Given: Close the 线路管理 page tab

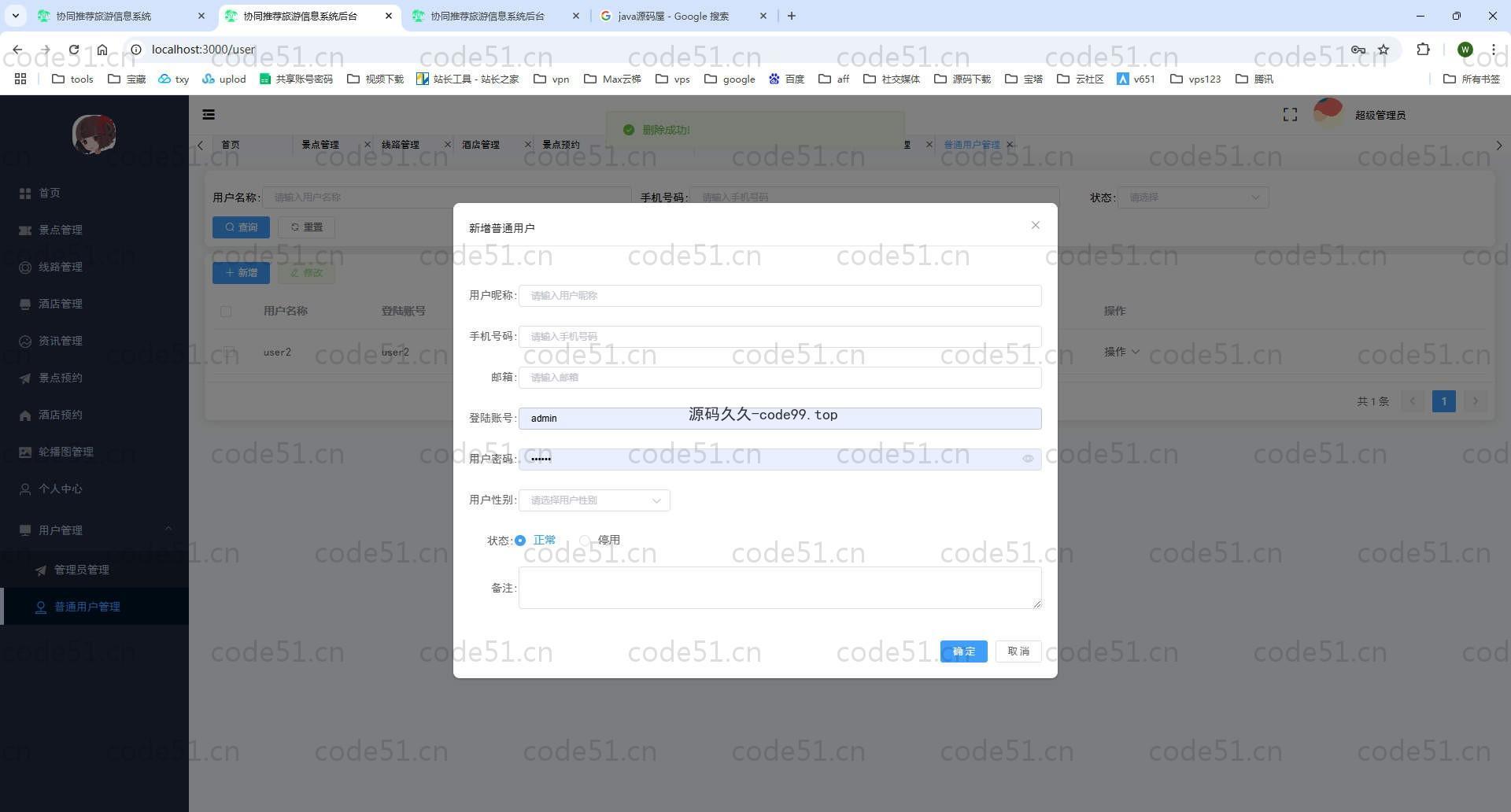Looking at the screenshot, I should tap(447, 145).
